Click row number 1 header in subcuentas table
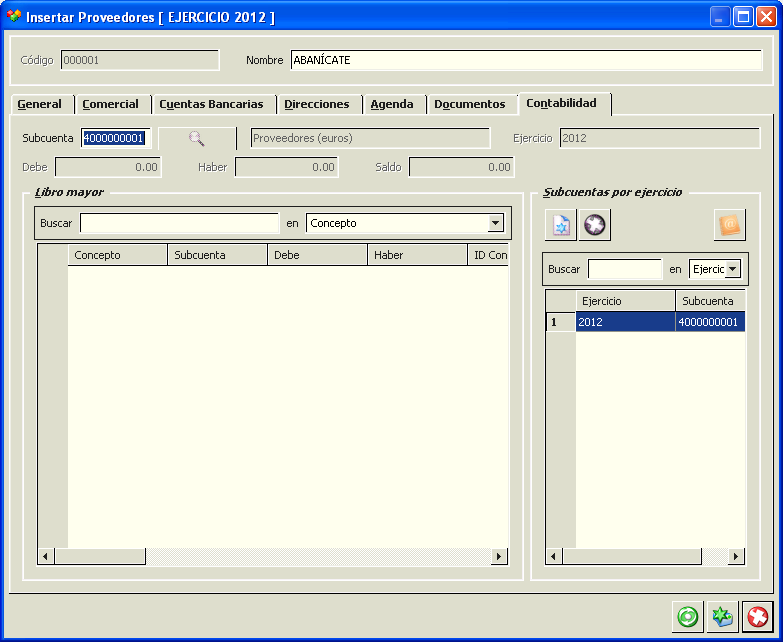 (561, 322)
